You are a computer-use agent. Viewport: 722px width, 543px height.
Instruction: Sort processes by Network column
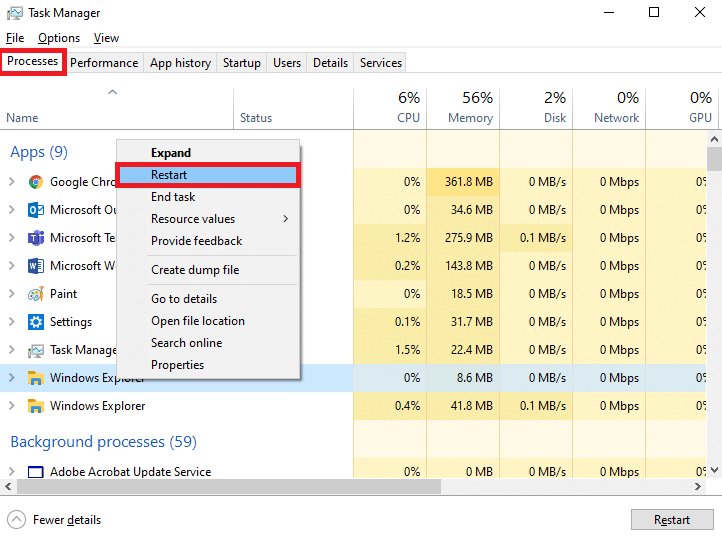pyautogui.click(x=609, y=109)
